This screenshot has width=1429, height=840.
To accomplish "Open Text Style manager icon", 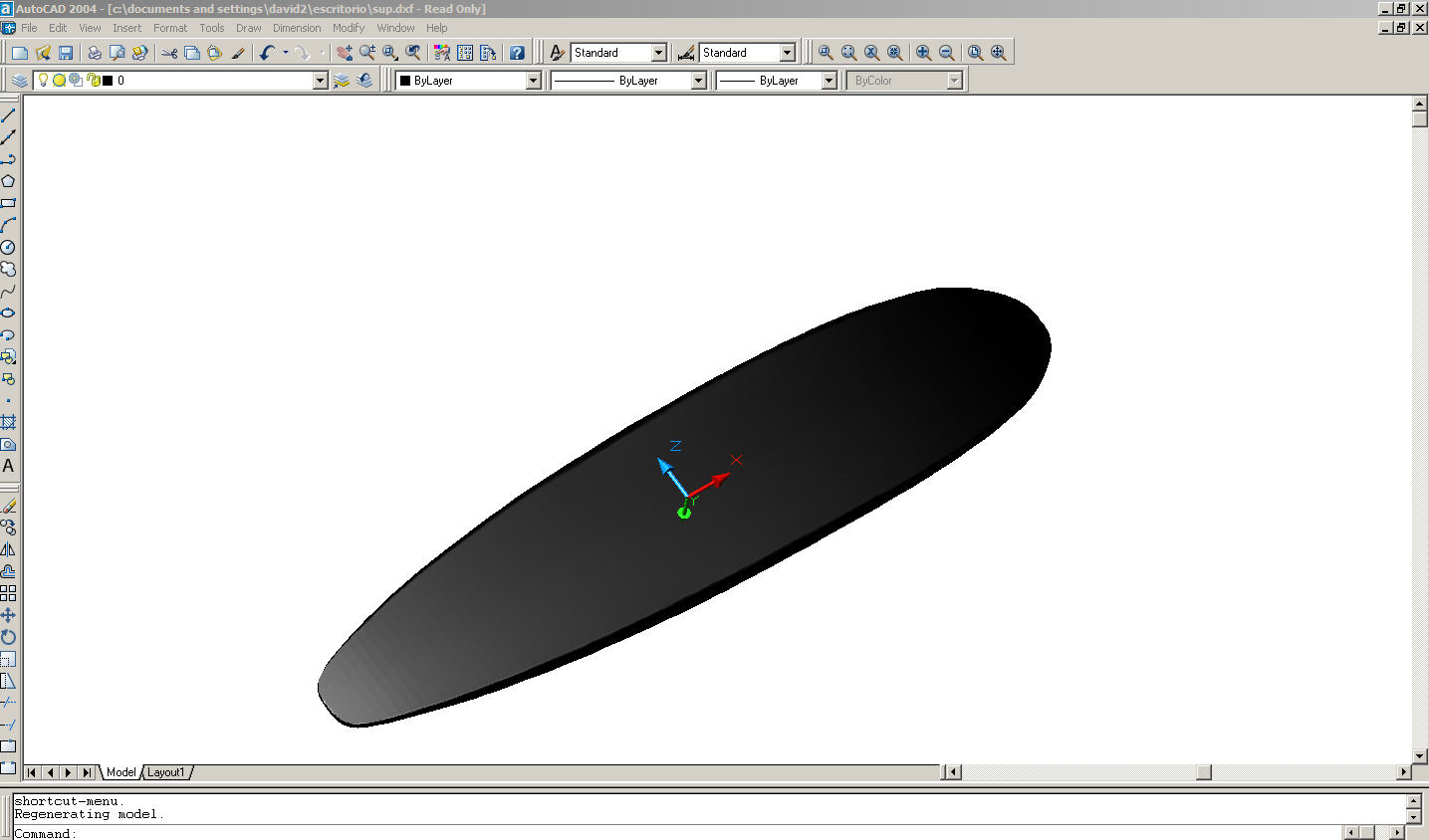I will tap(558, 53).
